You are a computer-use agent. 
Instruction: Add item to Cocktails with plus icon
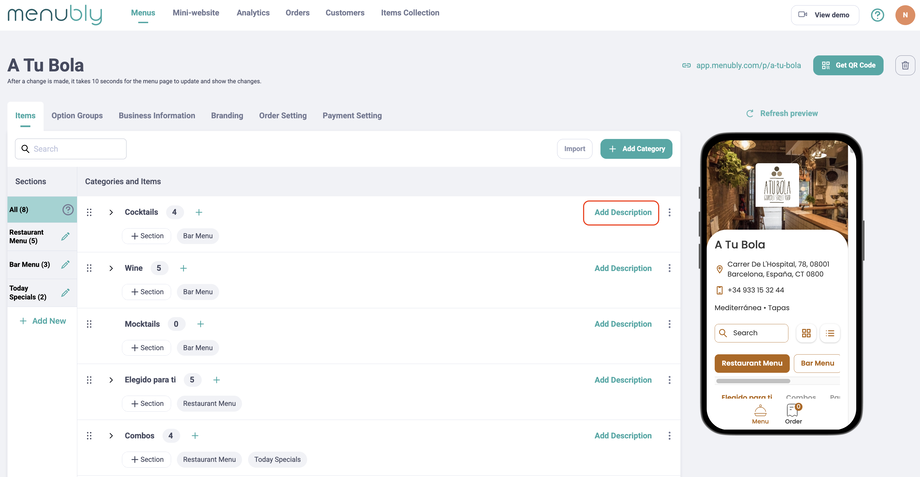(199, 212)
